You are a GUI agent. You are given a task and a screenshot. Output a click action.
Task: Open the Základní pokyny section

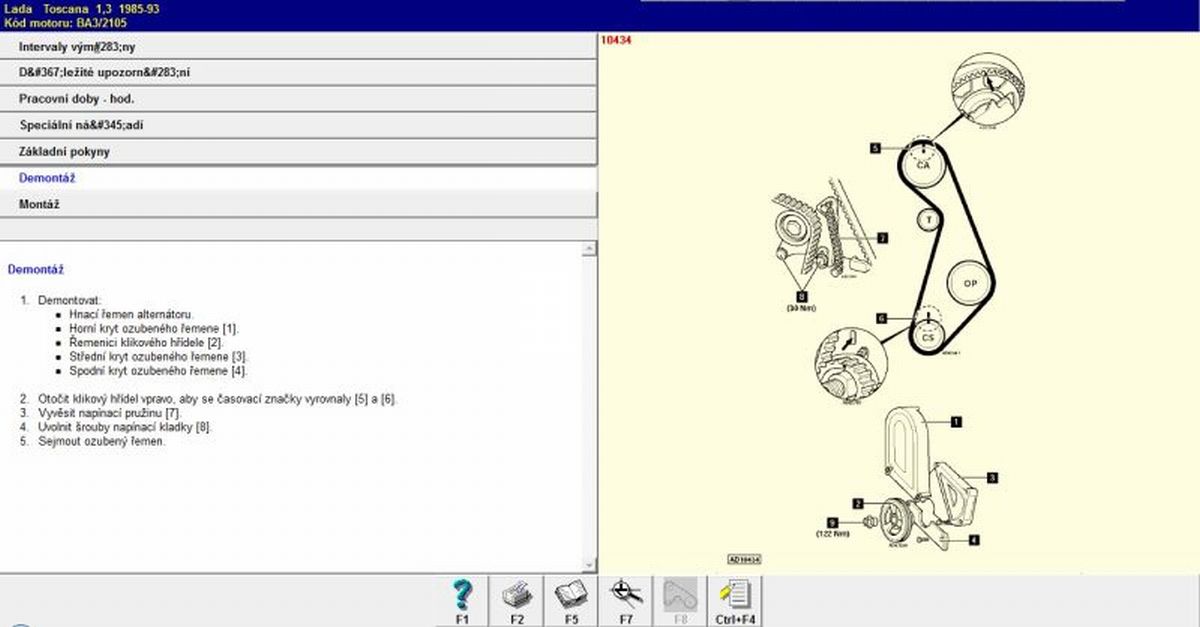tap(298, 152)
